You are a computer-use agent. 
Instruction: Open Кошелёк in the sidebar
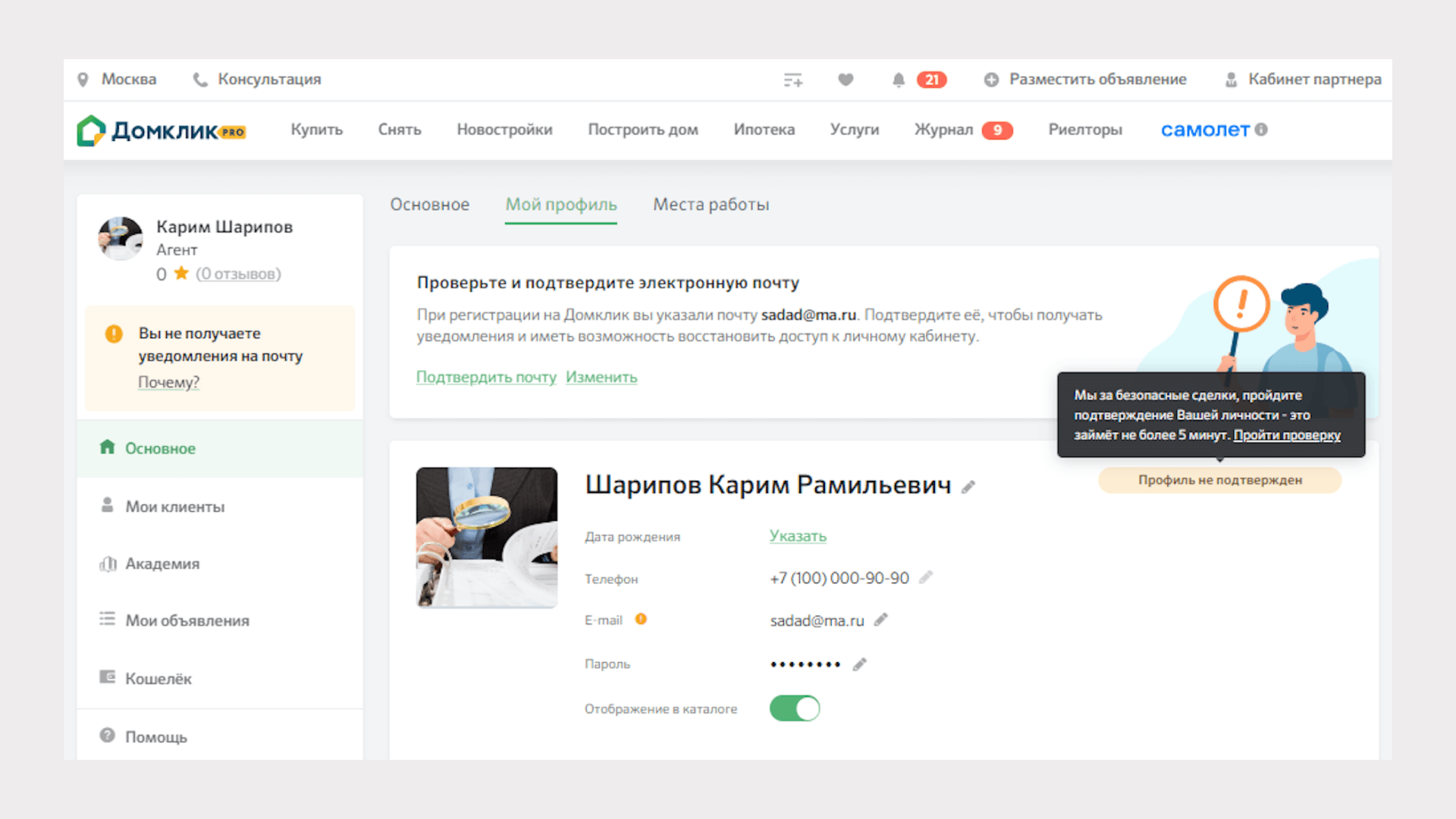[220, 678]
